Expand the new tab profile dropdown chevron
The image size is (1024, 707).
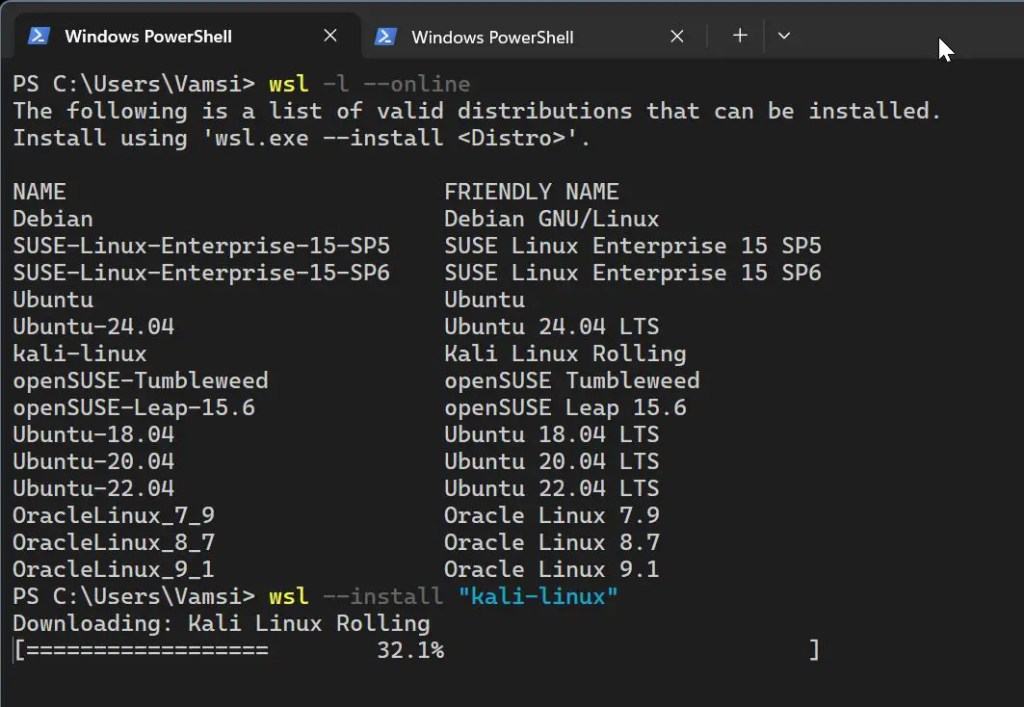pyautogui.click(x=784, y=36)
